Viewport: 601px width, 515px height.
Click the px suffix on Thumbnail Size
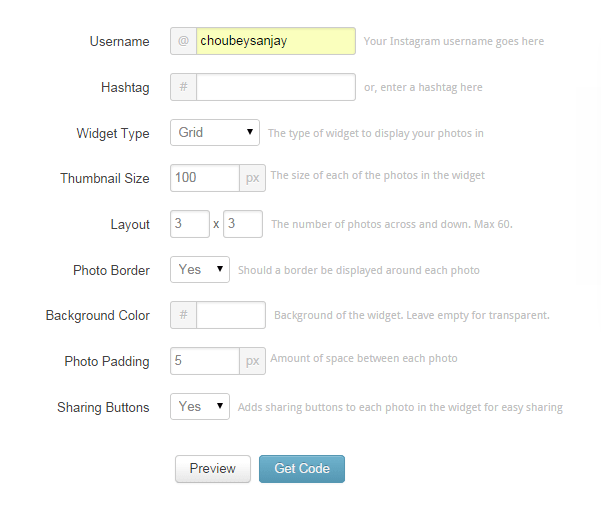click(x=252, y=178)
